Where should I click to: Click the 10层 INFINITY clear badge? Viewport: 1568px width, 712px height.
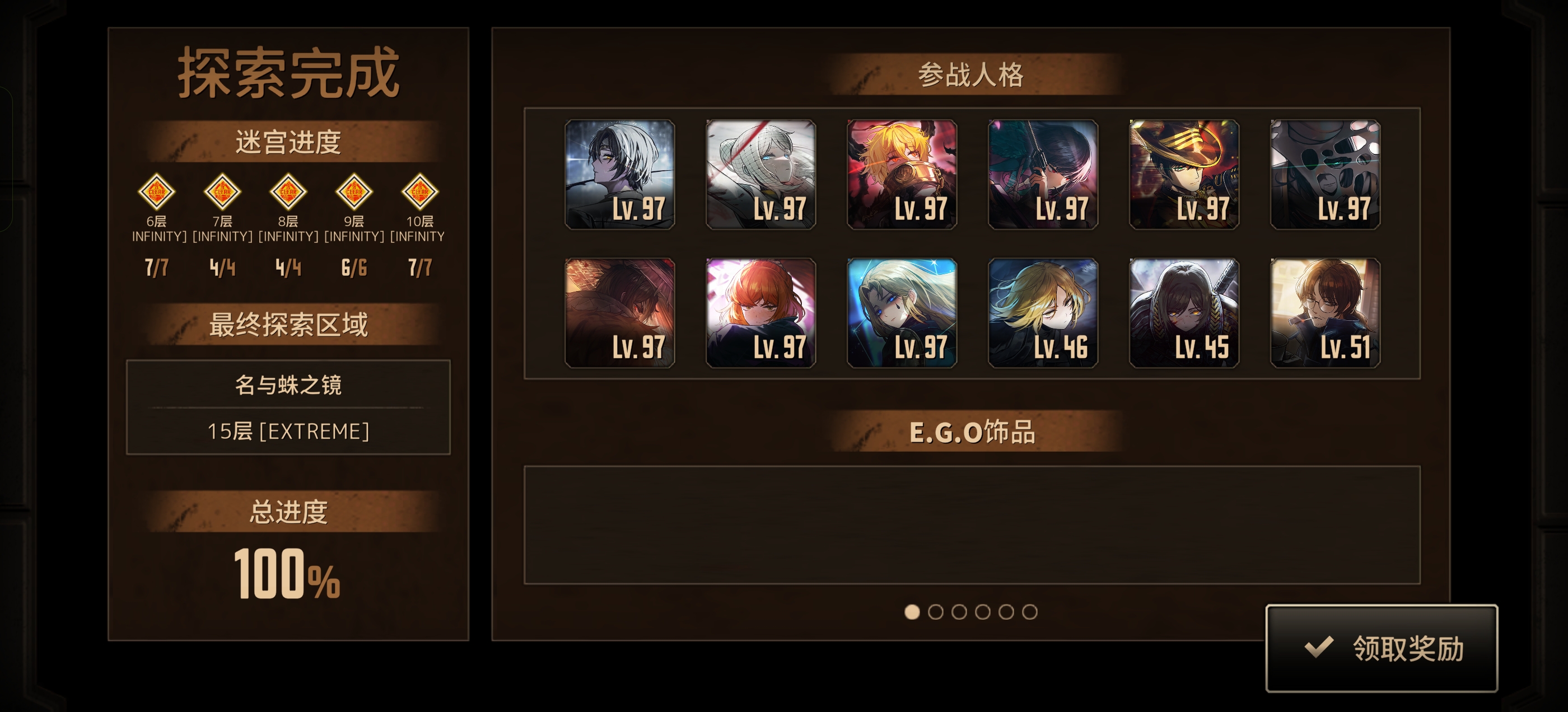coord(420,191)
